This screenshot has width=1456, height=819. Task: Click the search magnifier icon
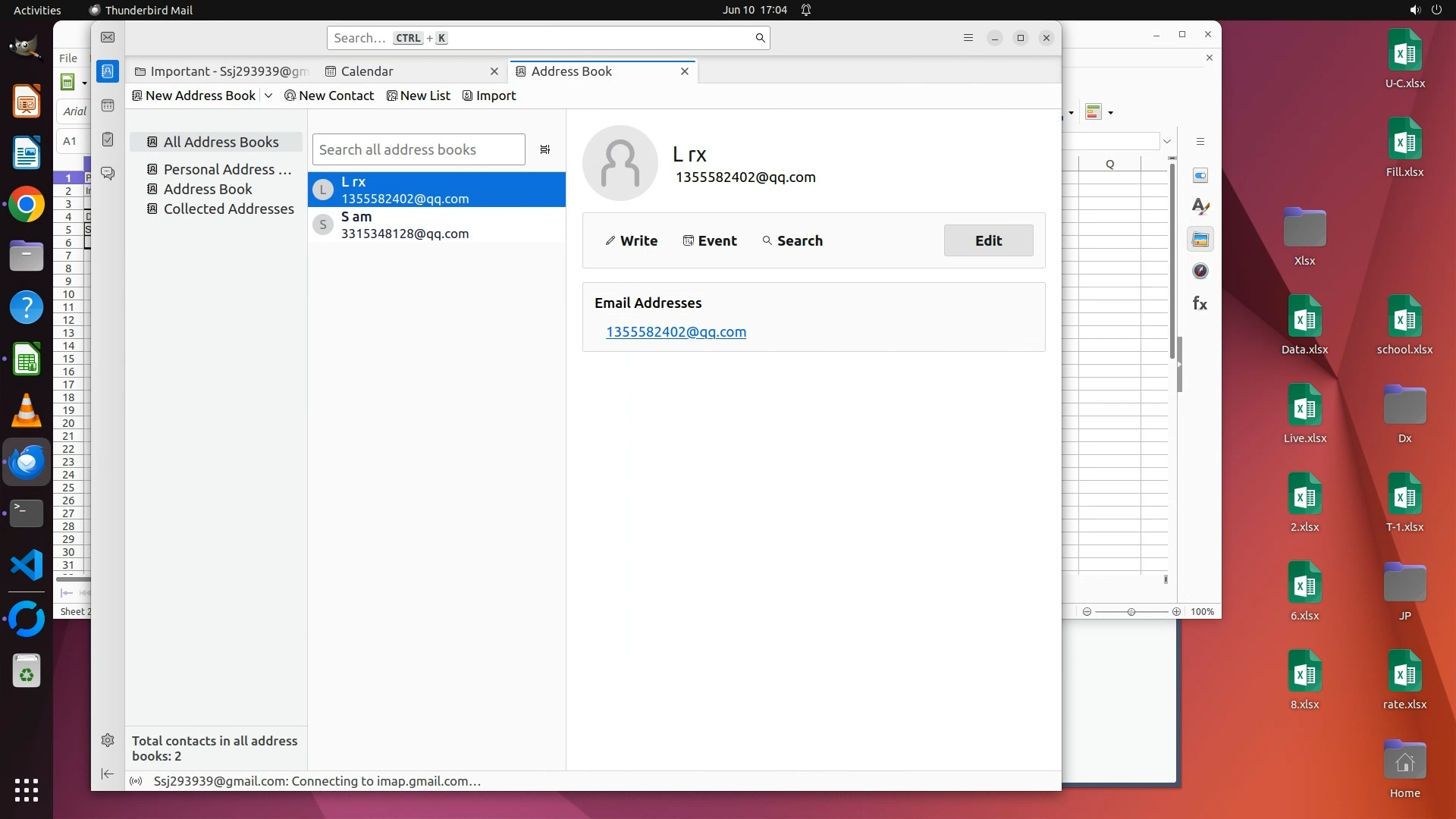click(760, 38)
